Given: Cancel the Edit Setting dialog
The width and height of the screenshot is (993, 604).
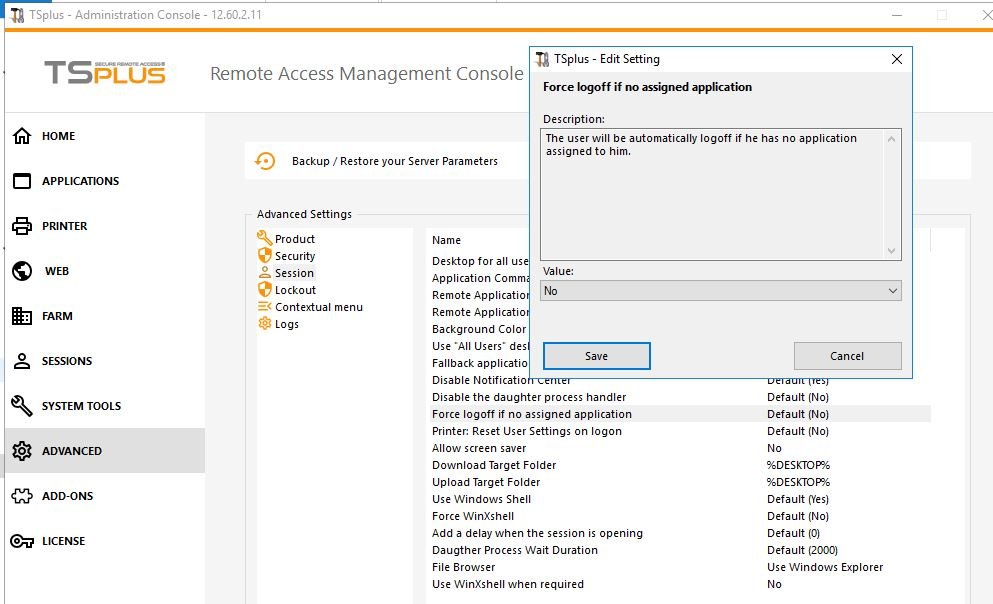Looking at the screenshot, I should pos(847,356).
